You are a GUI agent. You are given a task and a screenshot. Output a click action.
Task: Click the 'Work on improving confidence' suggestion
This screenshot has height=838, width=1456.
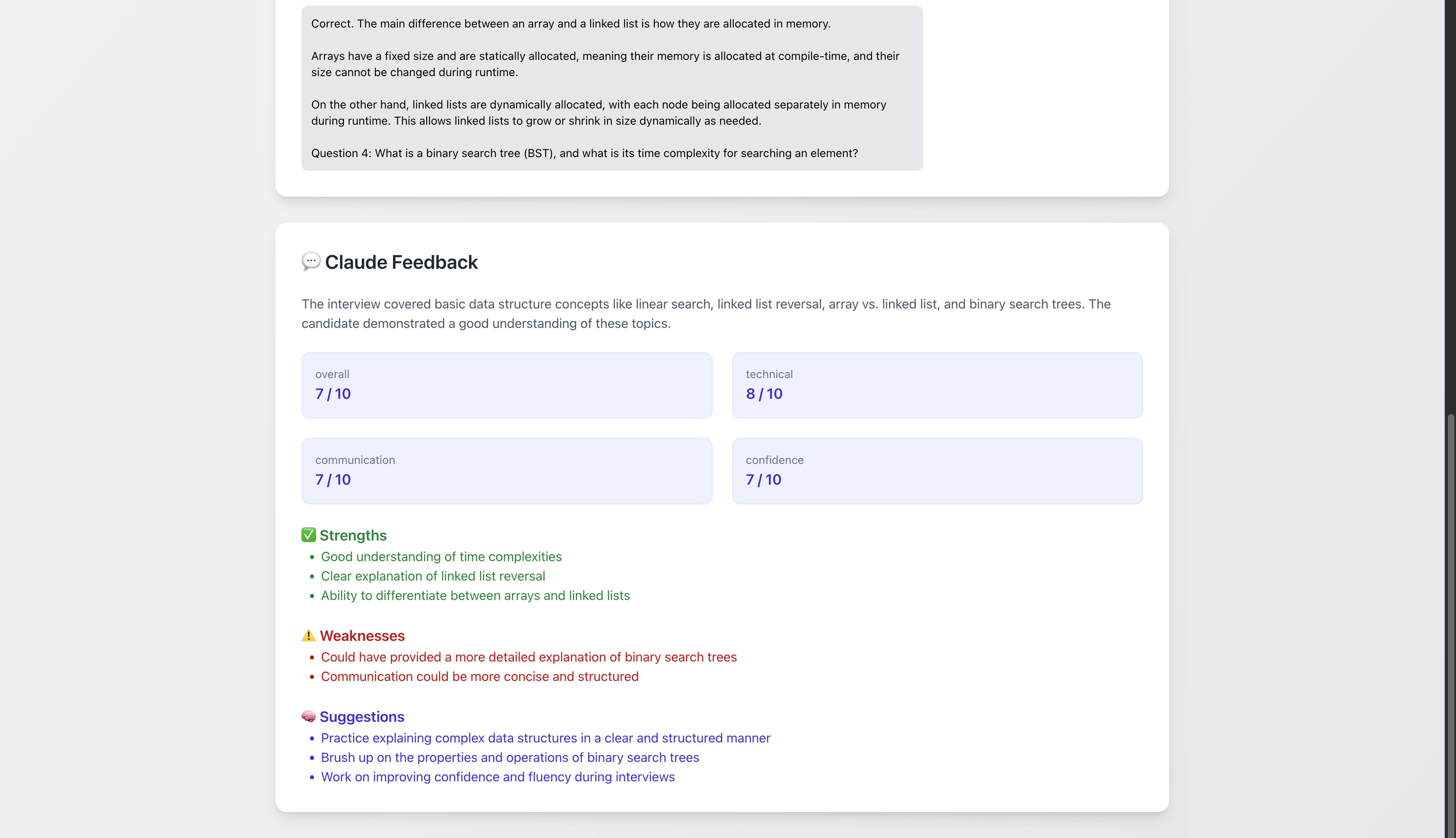coord(498,777)
